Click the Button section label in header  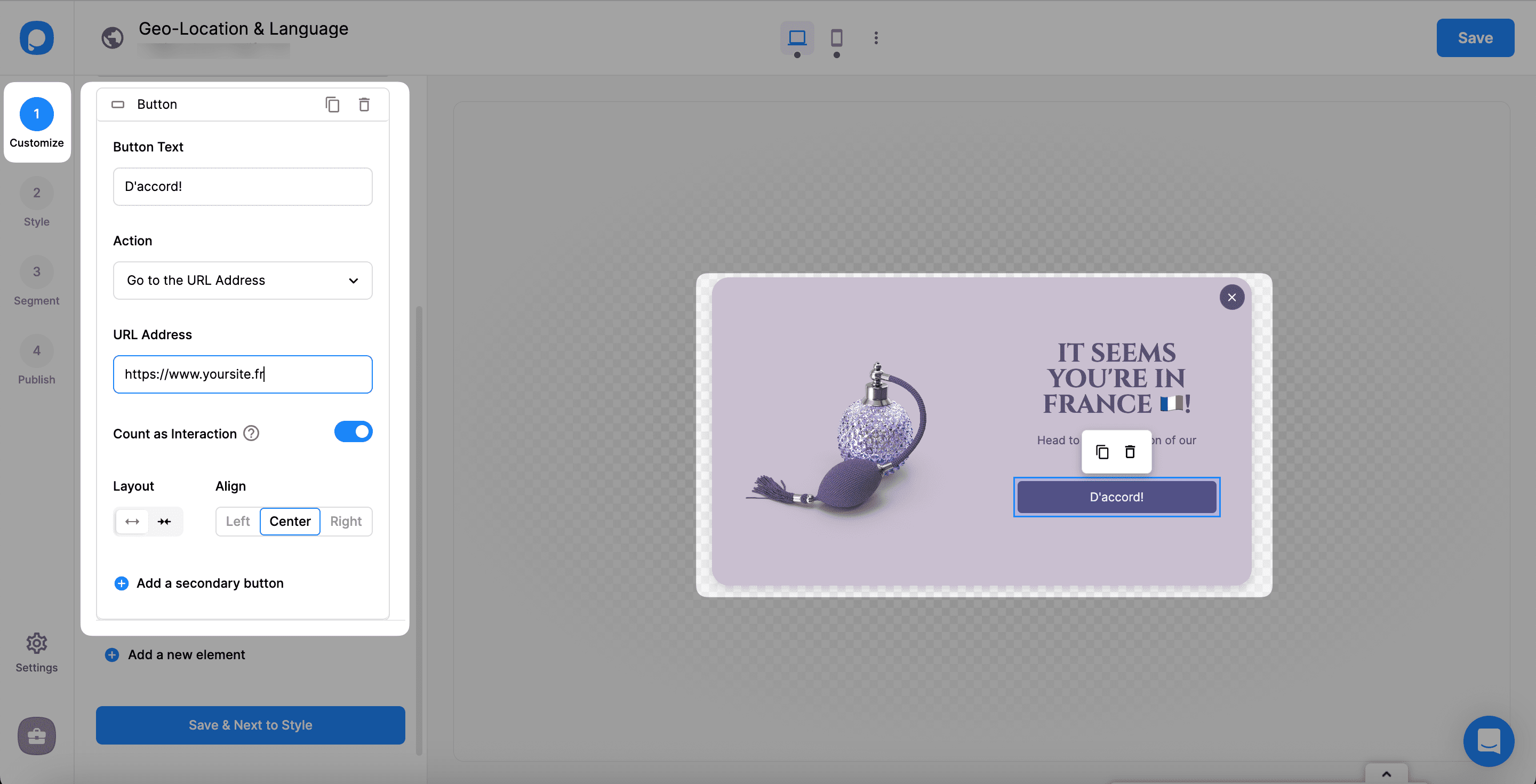[157, 105]
